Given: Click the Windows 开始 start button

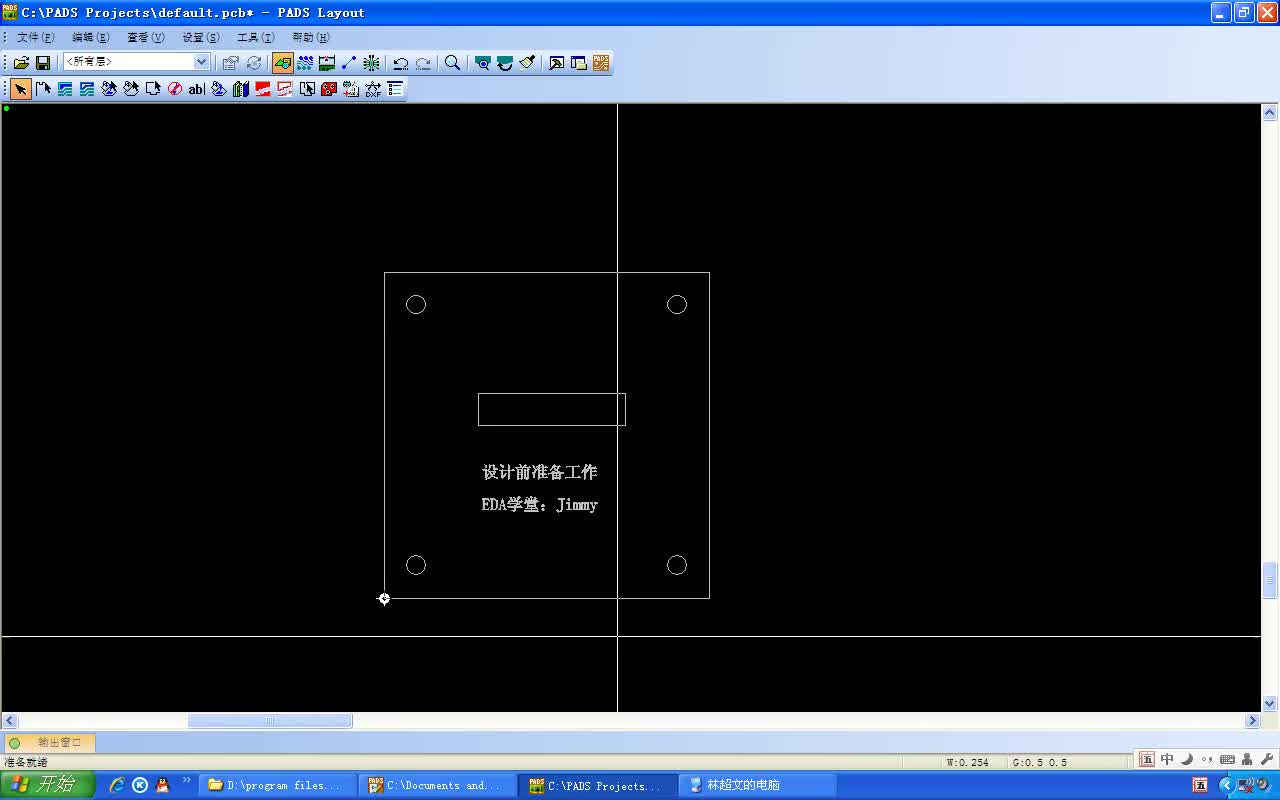Looking at the screenshot, I should (47, 785).
